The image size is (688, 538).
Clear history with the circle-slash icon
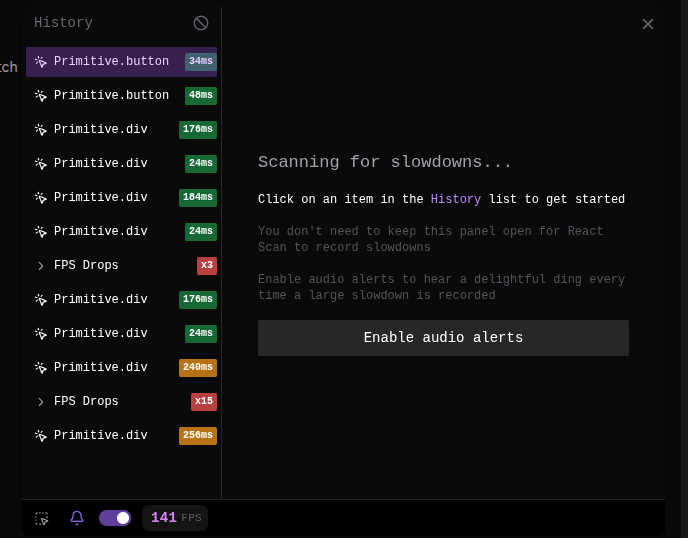coord(201,23)
